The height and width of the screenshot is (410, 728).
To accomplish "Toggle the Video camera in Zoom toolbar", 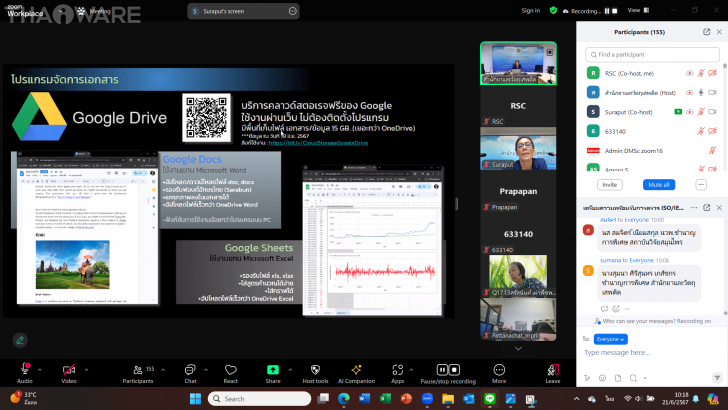I will 69,370.
